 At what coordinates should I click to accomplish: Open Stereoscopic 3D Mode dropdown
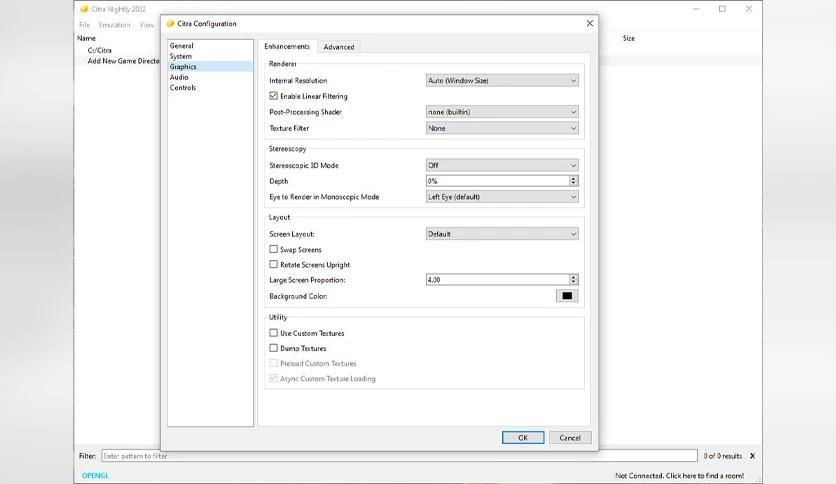coord(502,165)
